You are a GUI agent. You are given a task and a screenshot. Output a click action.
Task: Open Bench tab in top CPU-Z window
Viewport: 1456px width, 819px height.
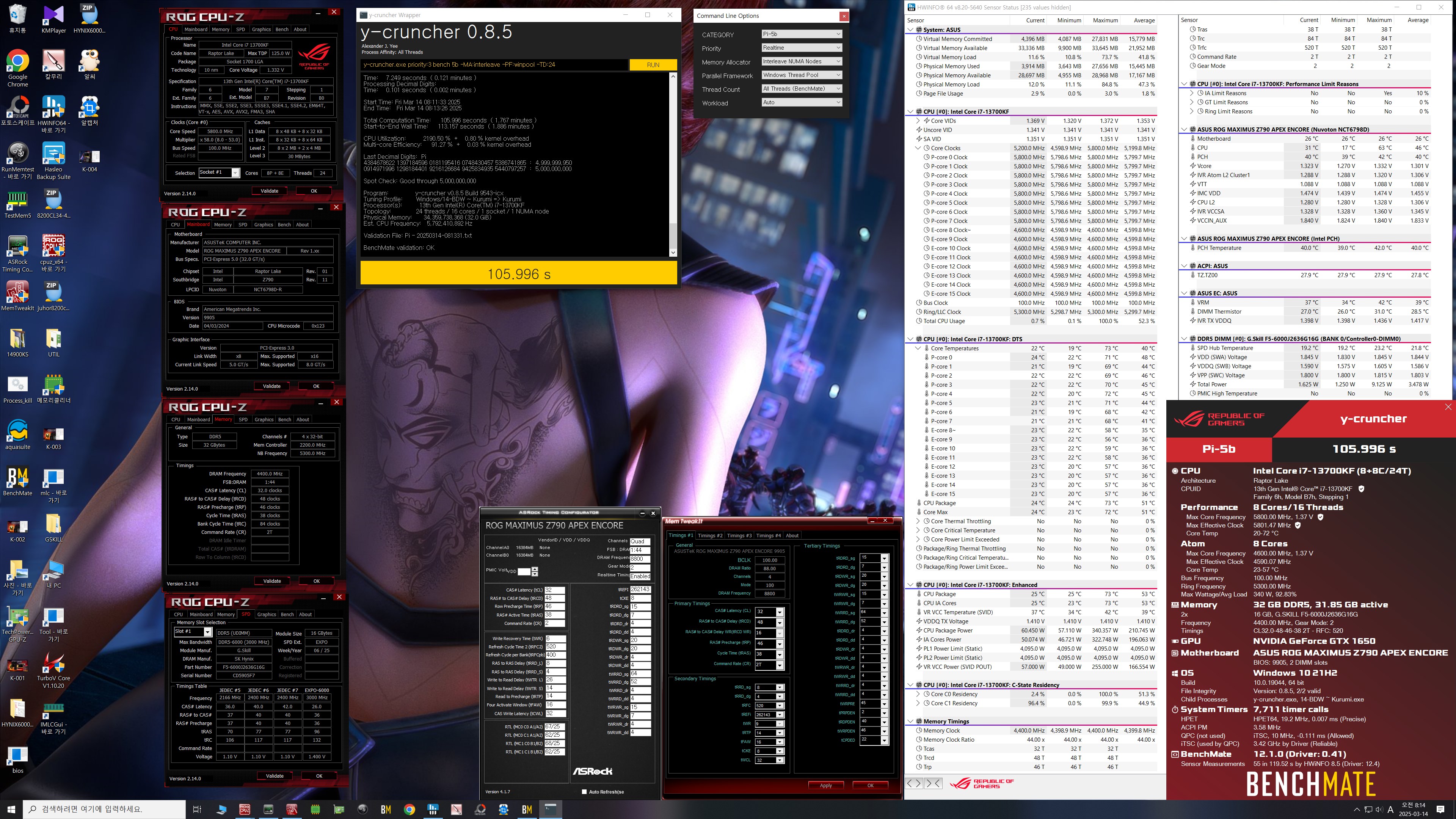pyautogui.click(x=282, y=30)
